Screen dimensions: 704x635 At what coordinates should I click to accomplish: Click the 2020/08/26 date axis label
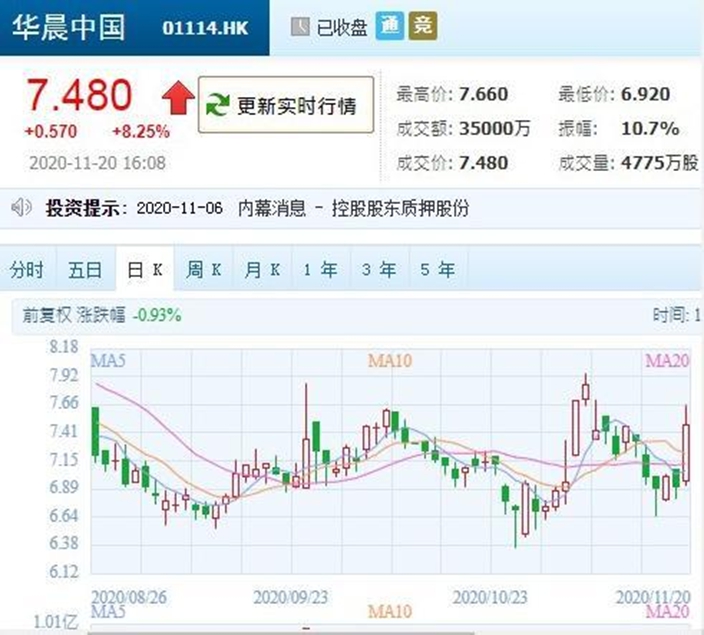coord(129,597)
